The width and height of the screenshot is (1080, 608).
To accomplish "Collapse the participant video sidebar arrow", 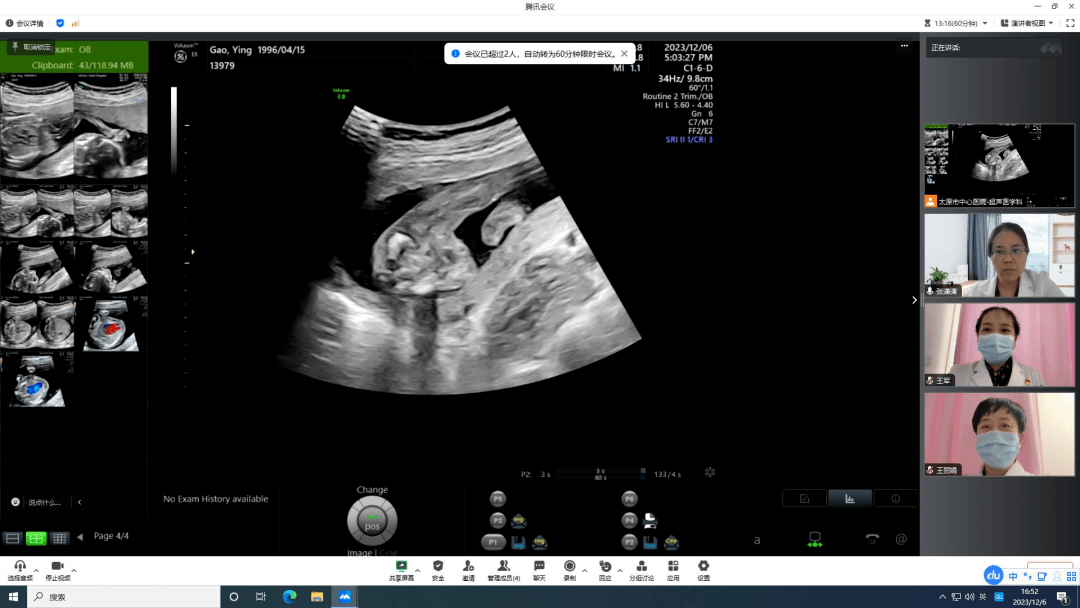I will point(914,300).
